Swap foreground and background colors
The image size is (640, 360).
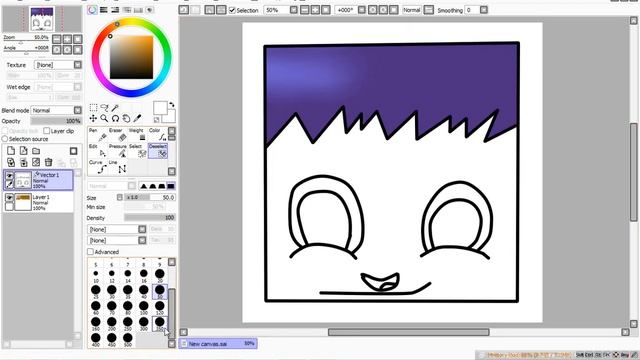point(171,105)
